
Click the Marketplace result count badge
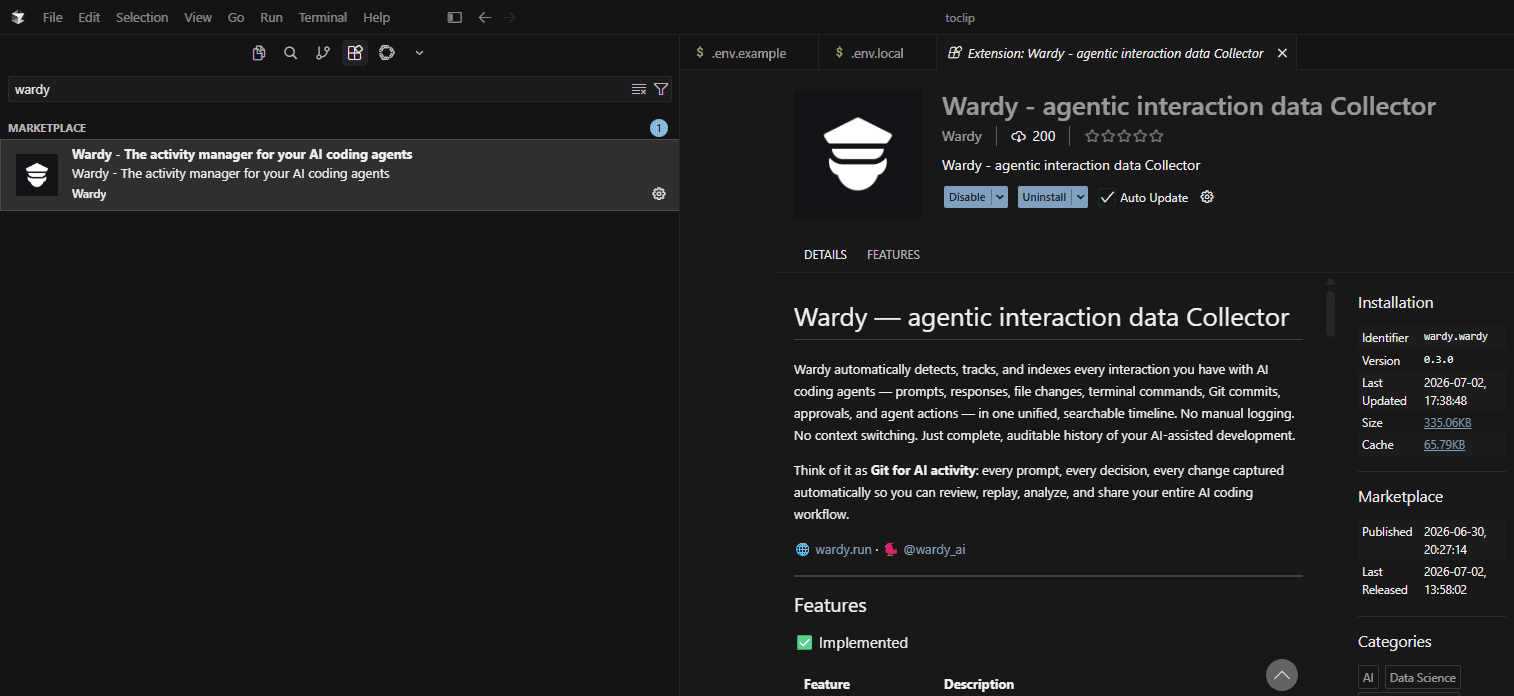tap(659, 128)
